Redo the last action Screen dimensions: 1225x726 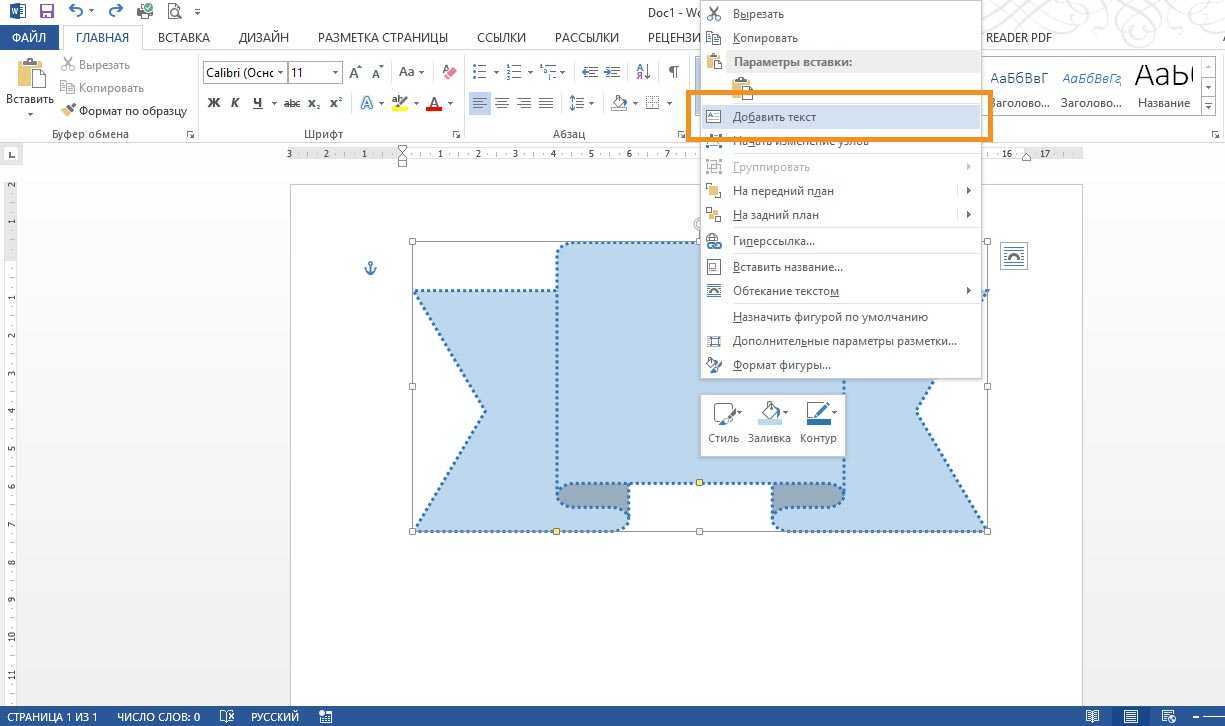click(x=114, y=12)
